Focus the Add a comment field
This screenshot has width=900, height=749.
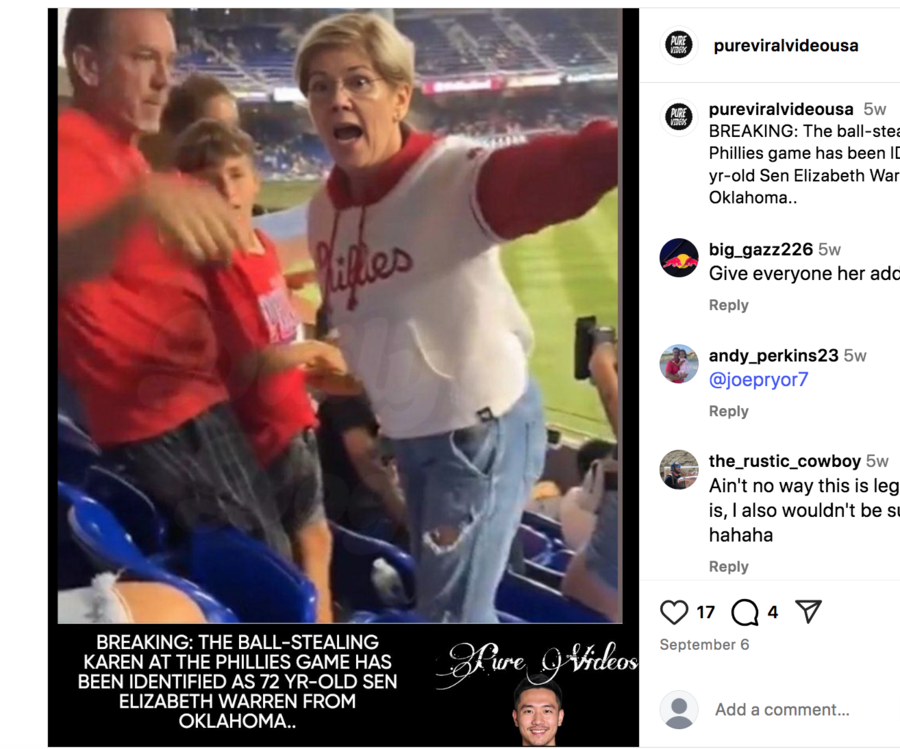click(x=782, y=710)
